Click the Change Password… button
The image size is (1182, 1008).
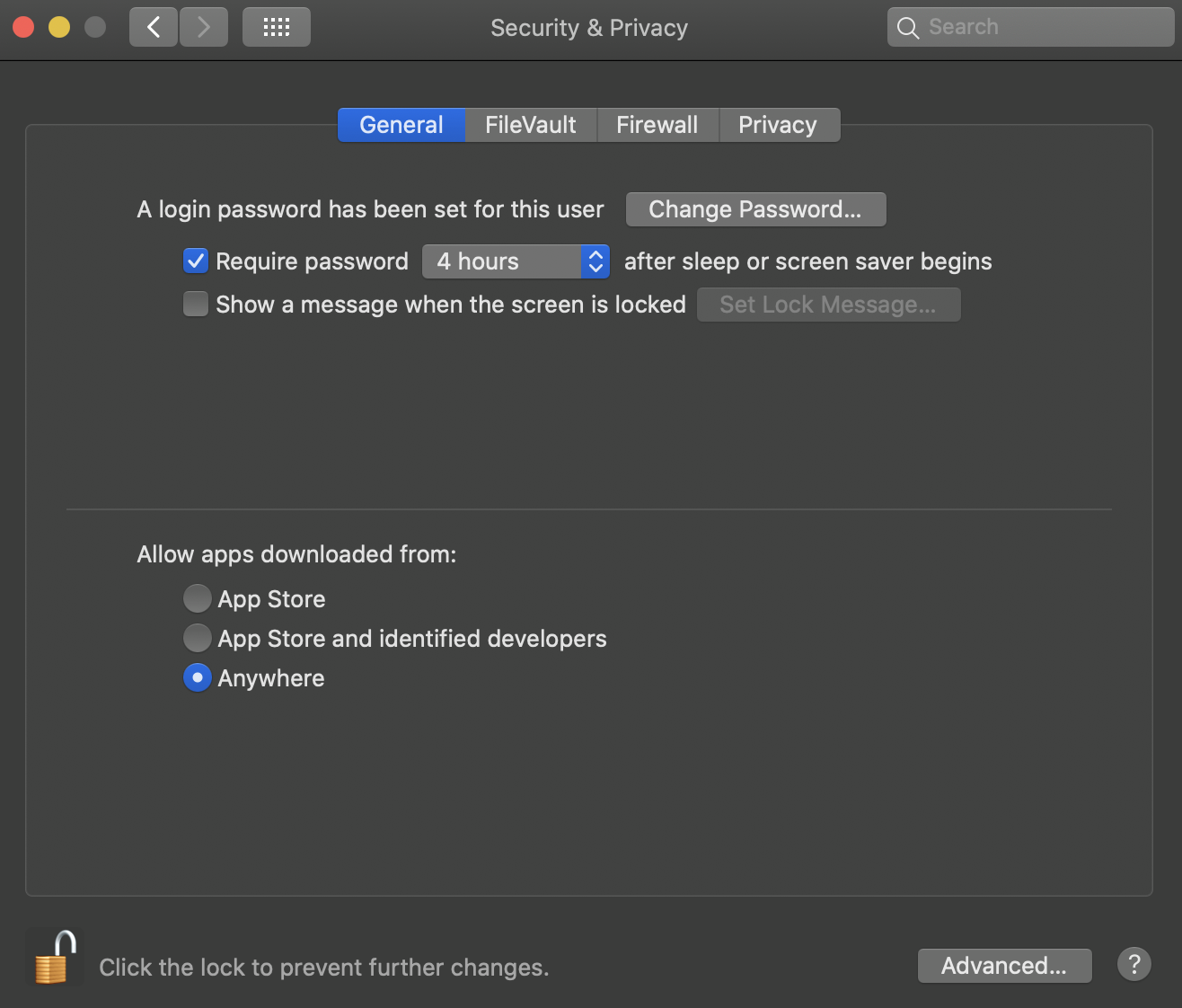(x=755, y=209)
